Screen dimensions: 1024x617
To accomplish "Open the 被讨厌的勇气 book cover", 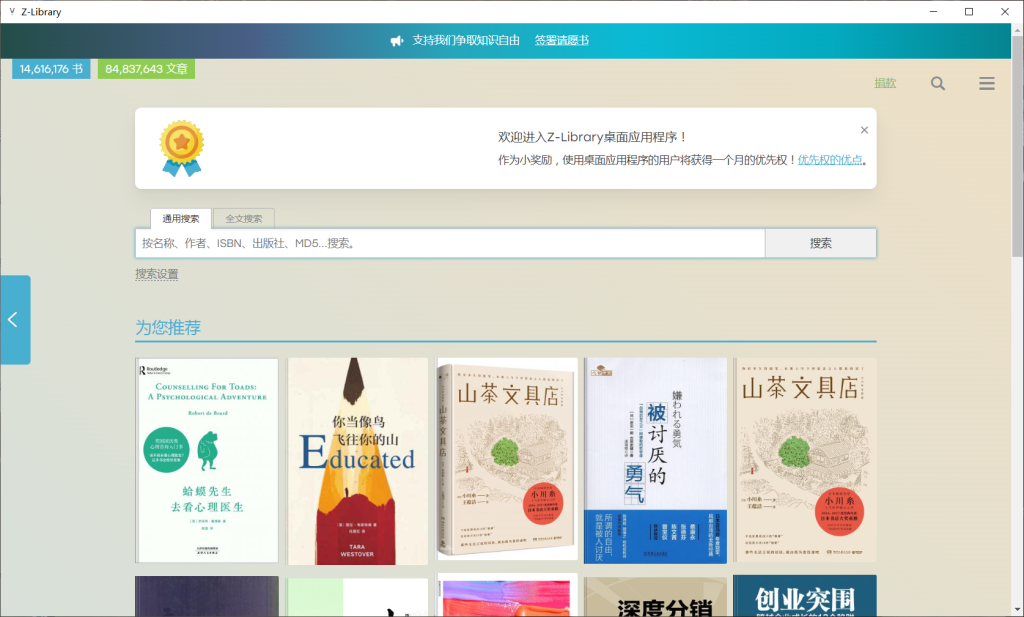I will 655,460.
